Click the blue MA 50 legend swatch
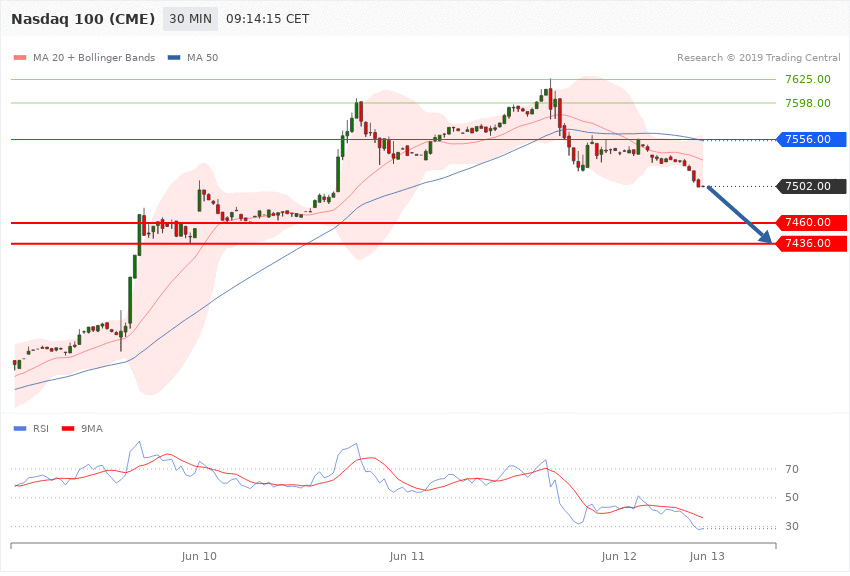 tap(174, 57)
